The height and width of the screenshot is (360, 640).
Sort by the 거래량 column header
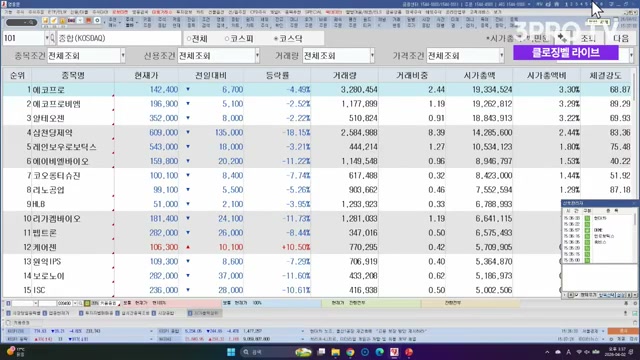point(344,76)
